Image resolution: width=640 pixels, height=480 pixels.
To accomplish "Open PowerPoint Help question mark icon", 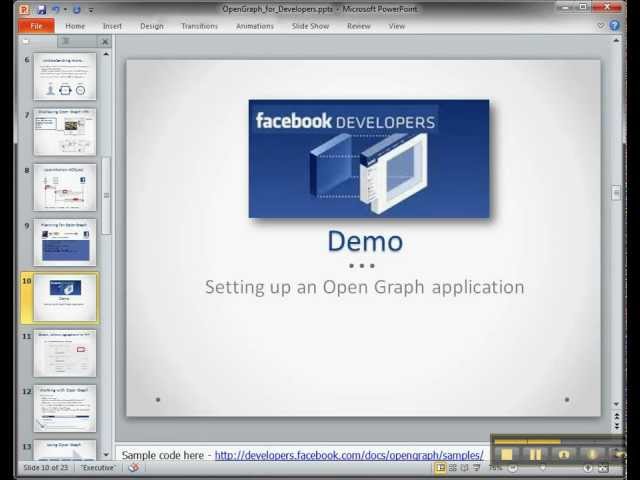I will click(614, 25).
